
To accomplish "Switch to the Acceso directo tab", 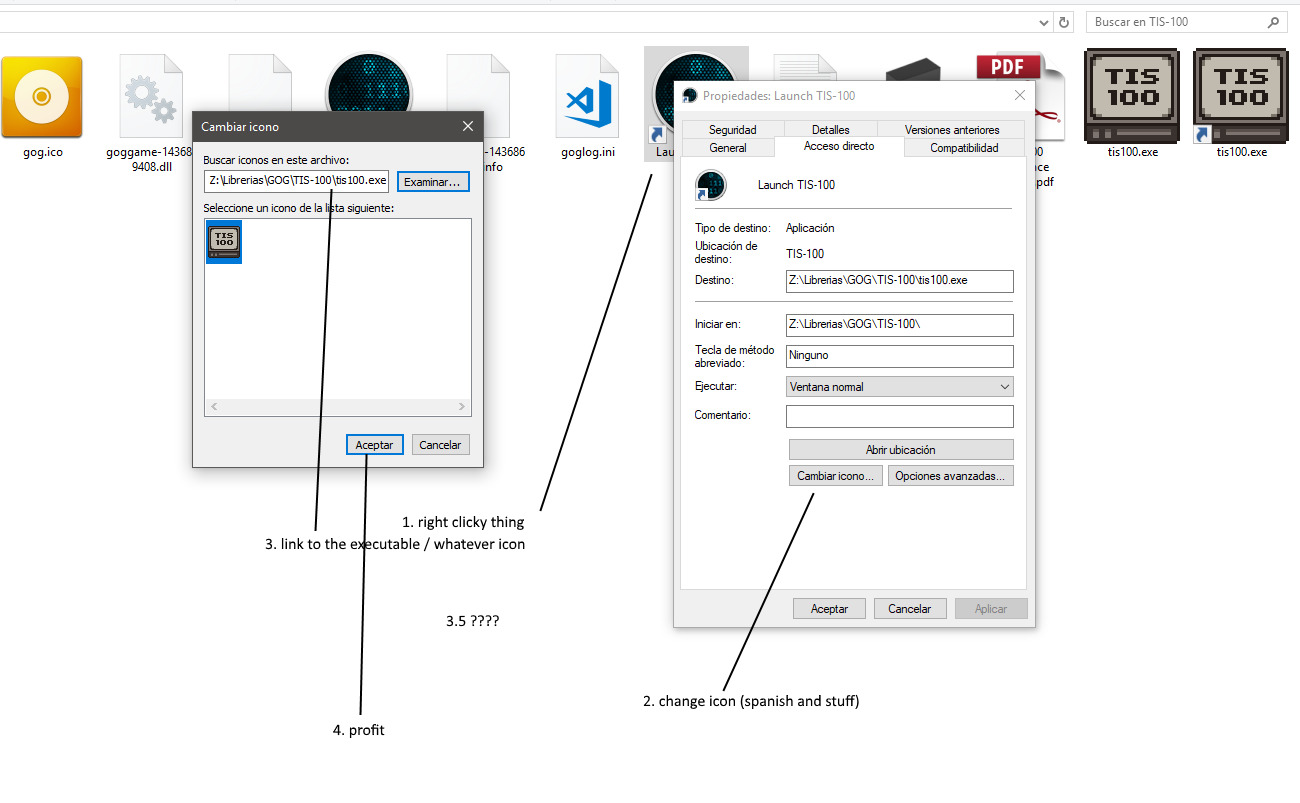I will pyautogui.click(x=839, y=146).
